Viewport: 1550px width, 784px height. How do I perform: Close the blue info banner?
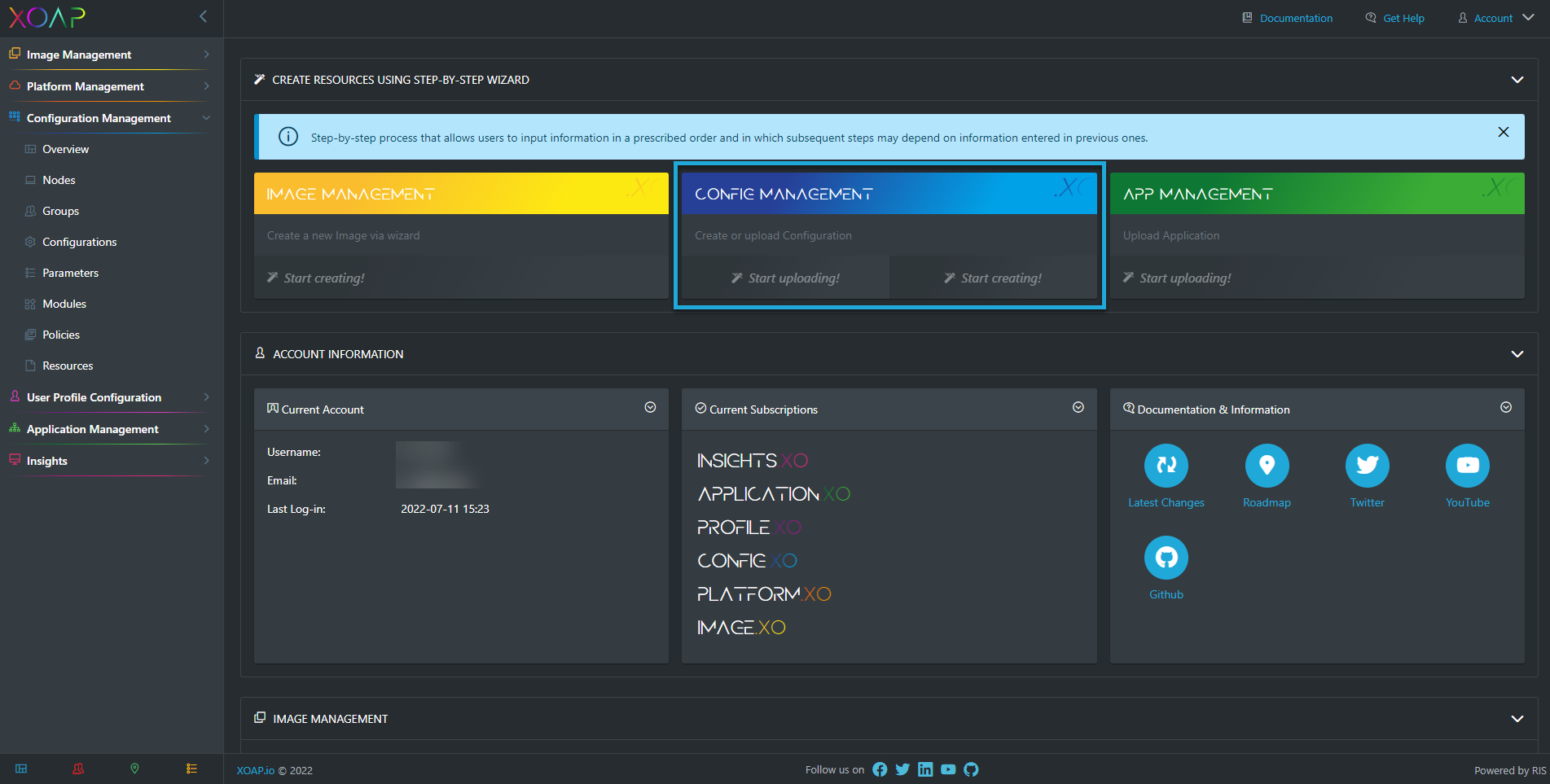pyautogui.click(x=1504, y=132)
